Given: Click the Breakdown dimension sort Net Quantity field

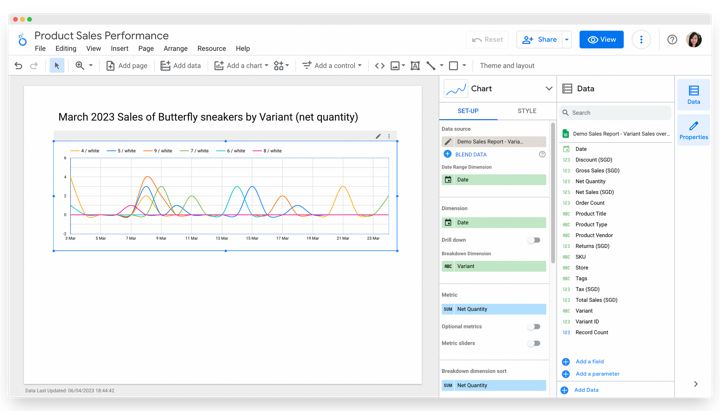Looking at the screenshot, I should click(x=494, y=385).
